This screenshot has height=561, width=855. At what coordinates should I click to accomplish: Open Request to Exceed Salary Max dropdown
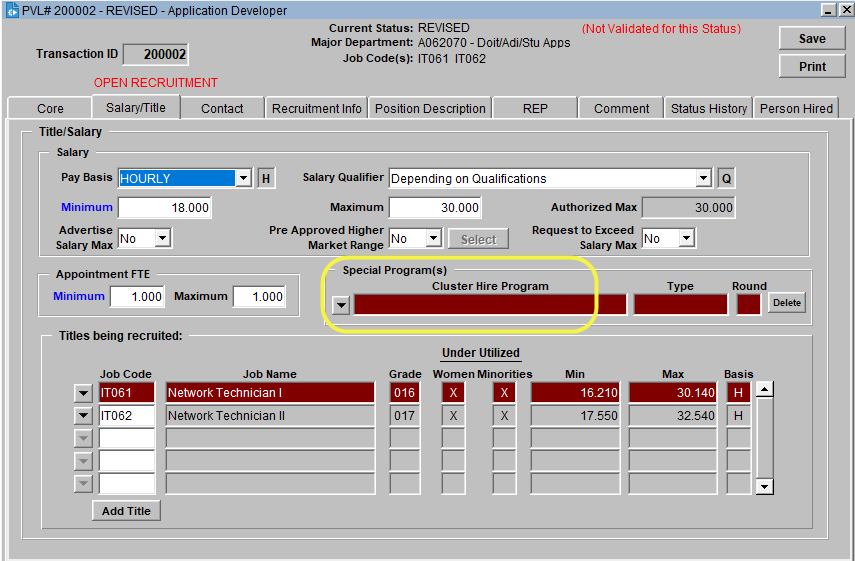click(687, 238)
